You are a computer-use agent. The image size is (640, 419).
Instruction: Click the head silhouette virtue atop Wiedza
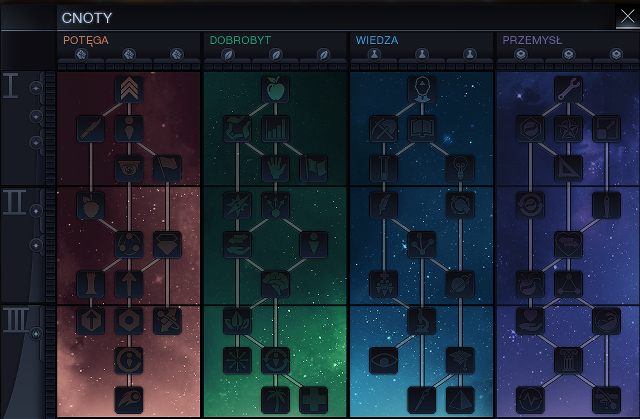pyautogui.click(x=421, y=90)
